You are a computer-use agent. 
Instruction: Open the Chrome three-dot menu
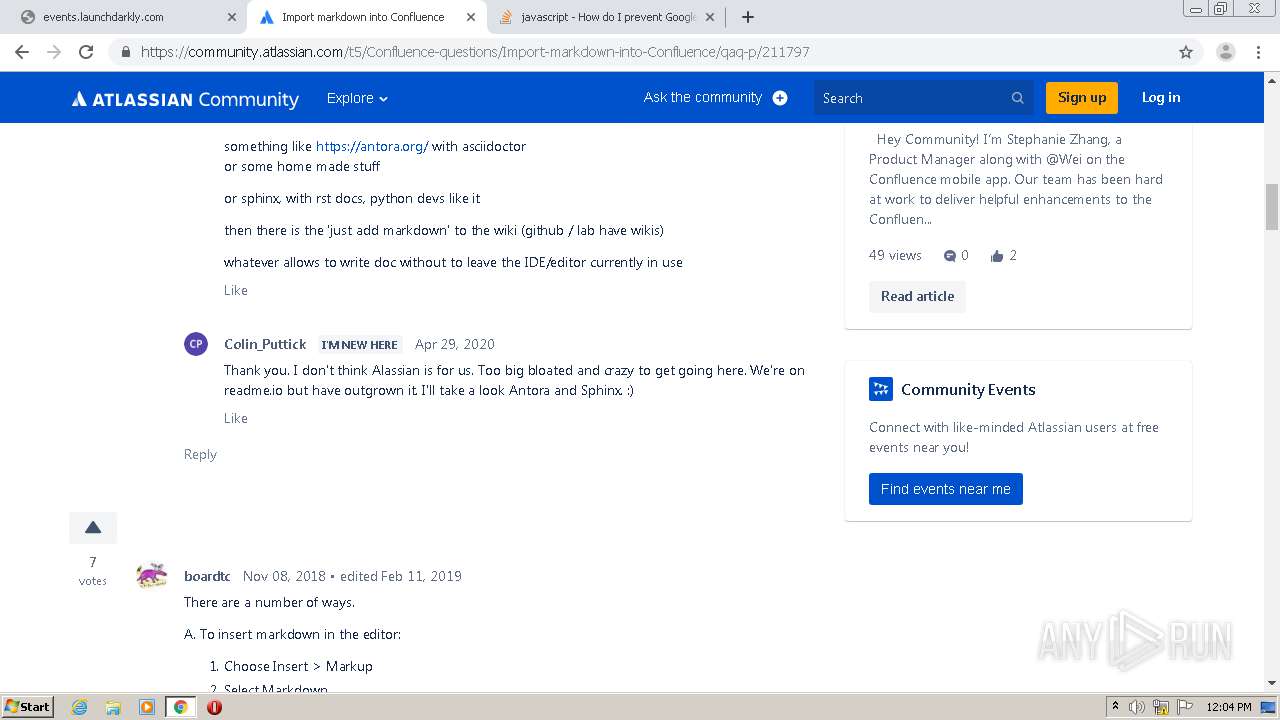(1258, 52)
